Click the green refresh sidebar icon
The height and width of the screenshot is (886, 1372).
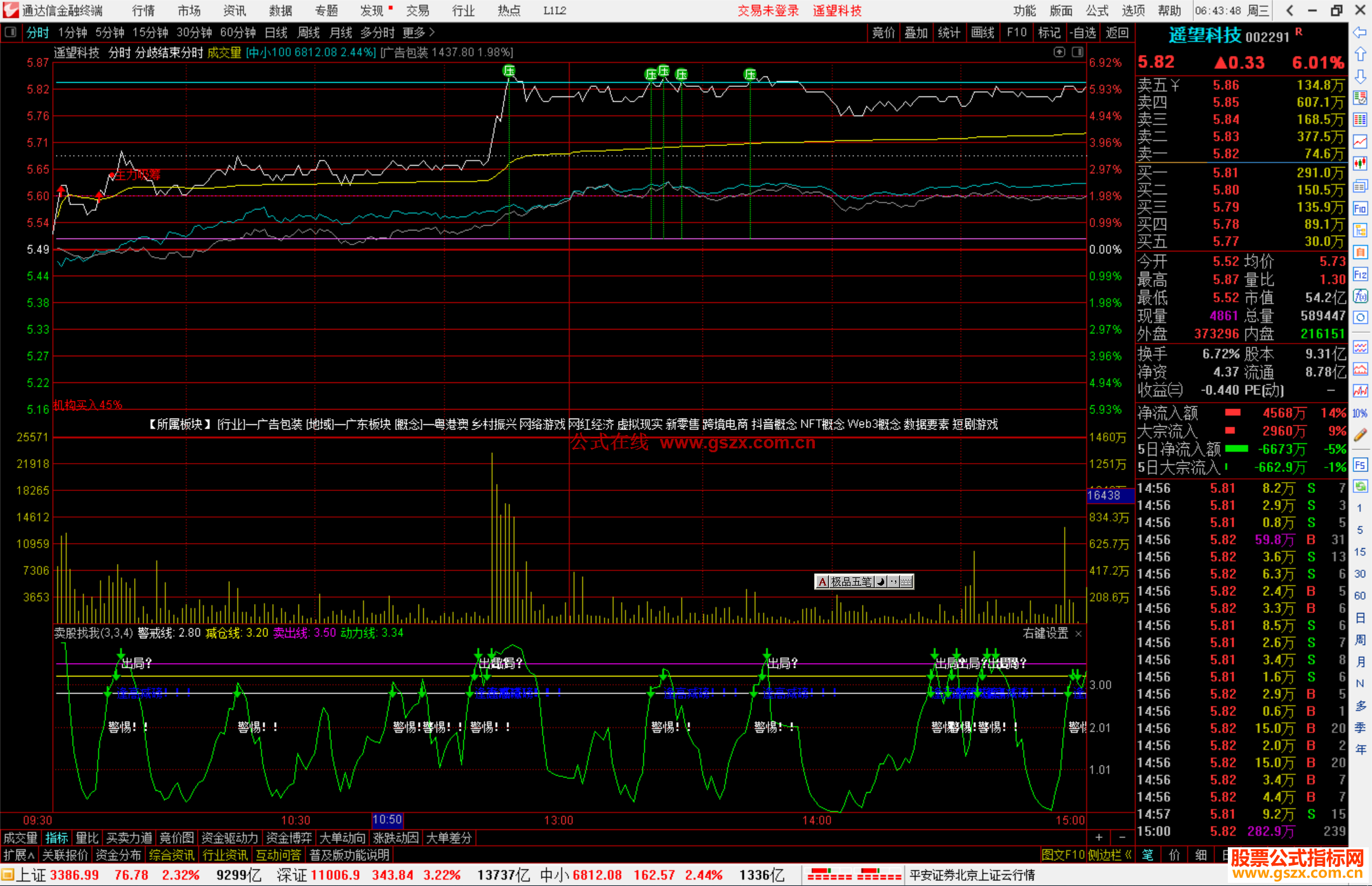coord(1360,487)
